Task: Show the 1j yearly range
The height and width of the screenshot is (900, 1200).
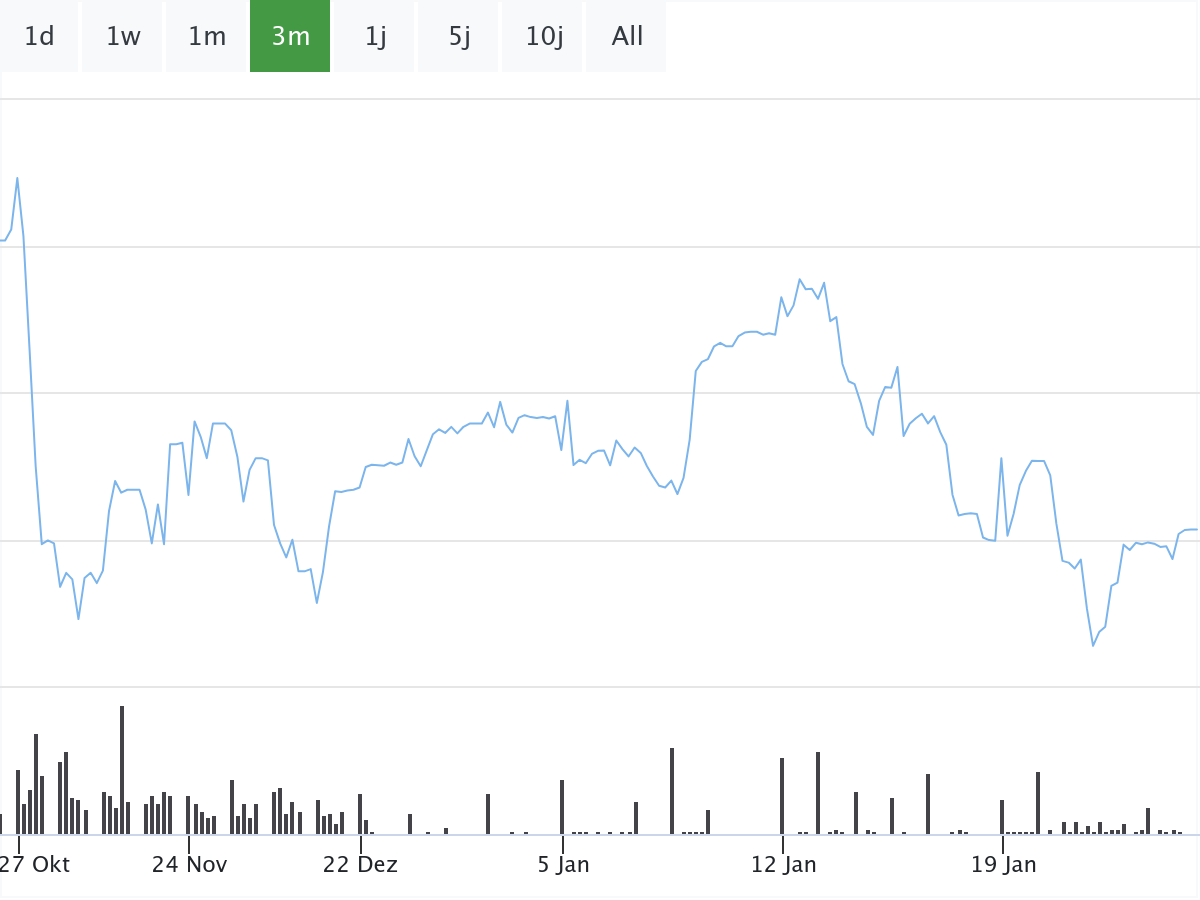Action: coord(375,37)
